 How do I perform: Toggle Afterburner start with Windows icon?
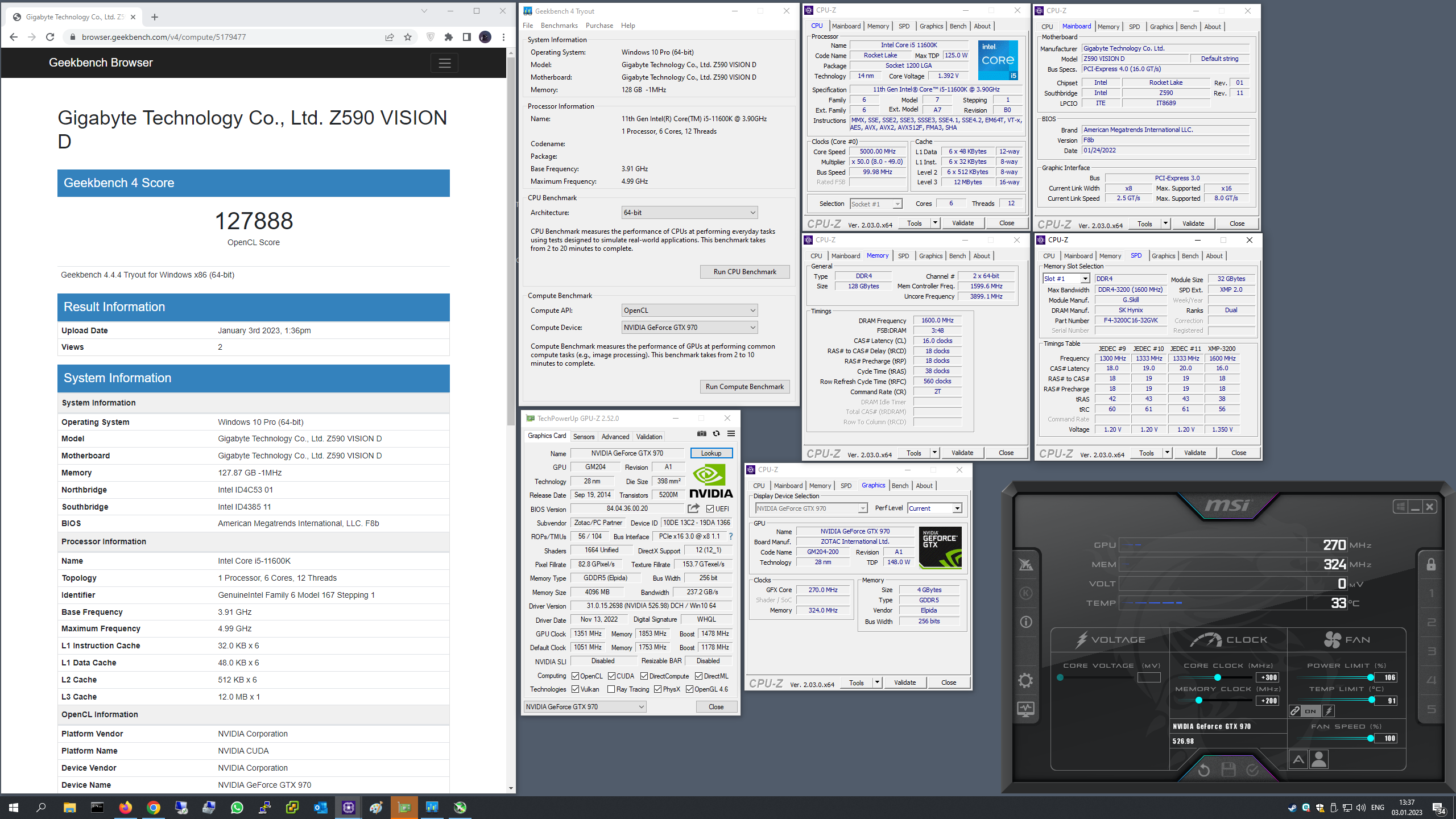(x=1400, y=506)
